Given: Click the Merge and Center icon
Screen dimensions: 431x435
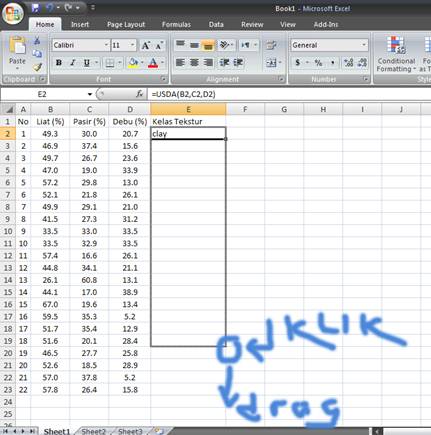Looking at the screenshot, I should click(273, 63).
